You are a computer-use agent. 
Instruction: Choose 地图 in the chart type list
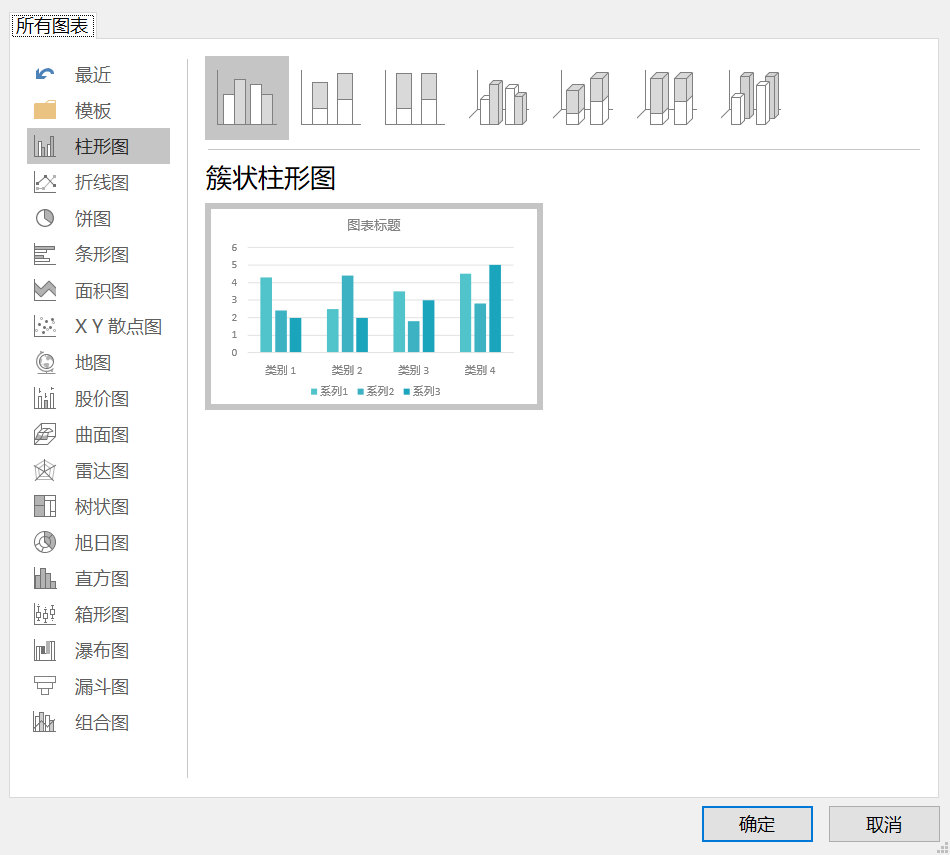click(x=98, y=362)
